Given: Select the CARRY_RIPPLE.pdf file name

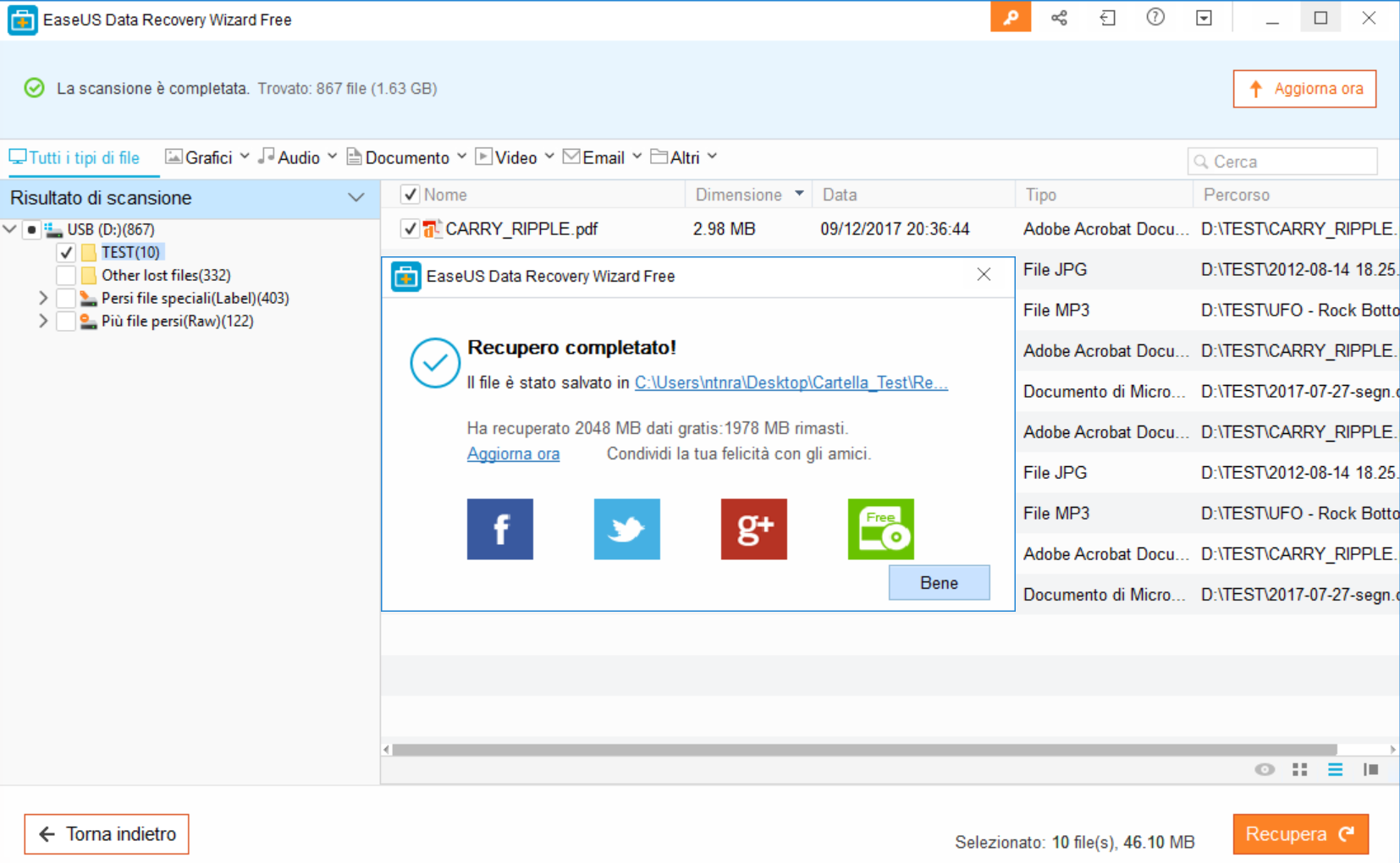Looking at the screenshot, I should 521,228.
